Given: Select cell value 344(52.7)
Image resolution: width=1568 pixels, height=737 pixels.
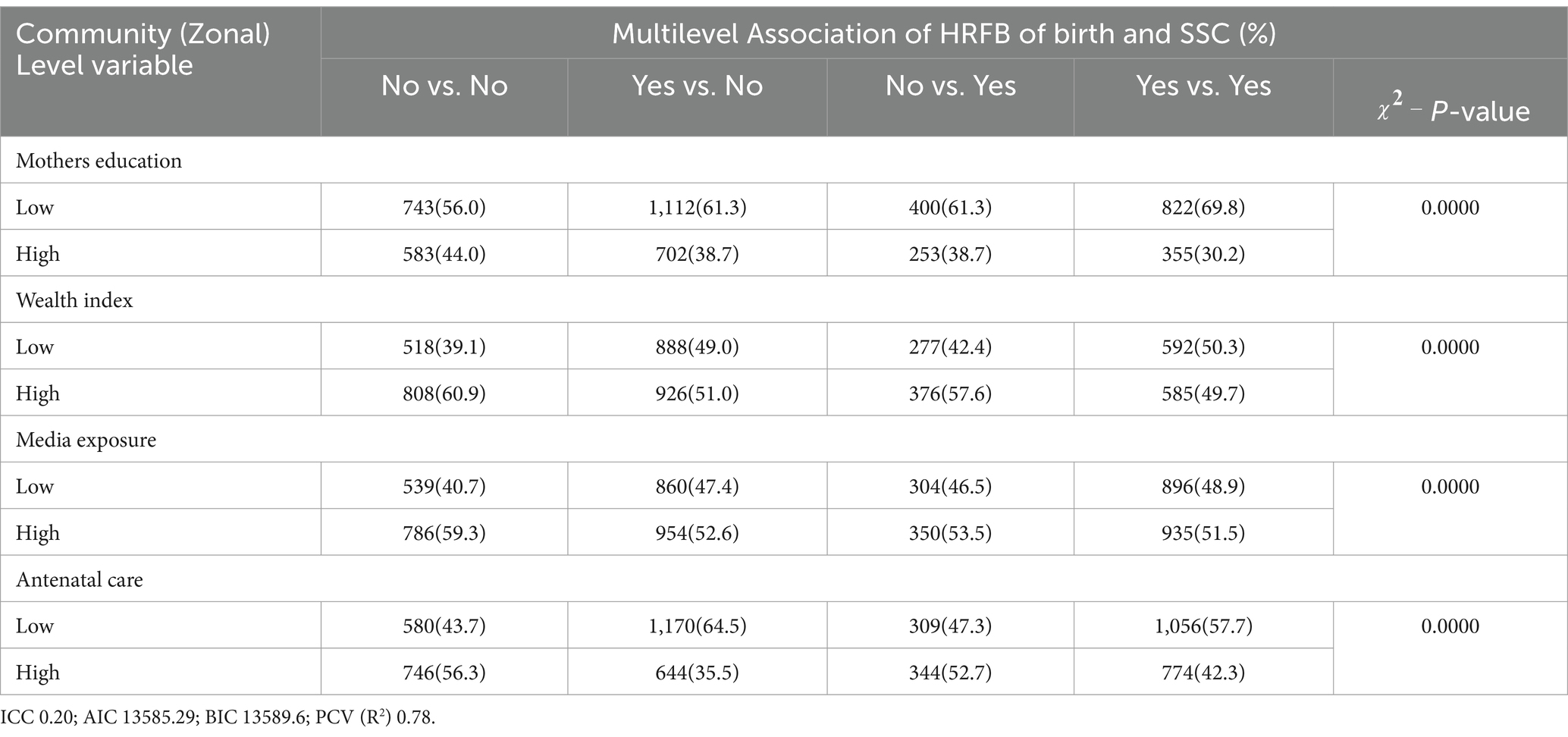Looking at the screenshot, I should coord(951,673).
